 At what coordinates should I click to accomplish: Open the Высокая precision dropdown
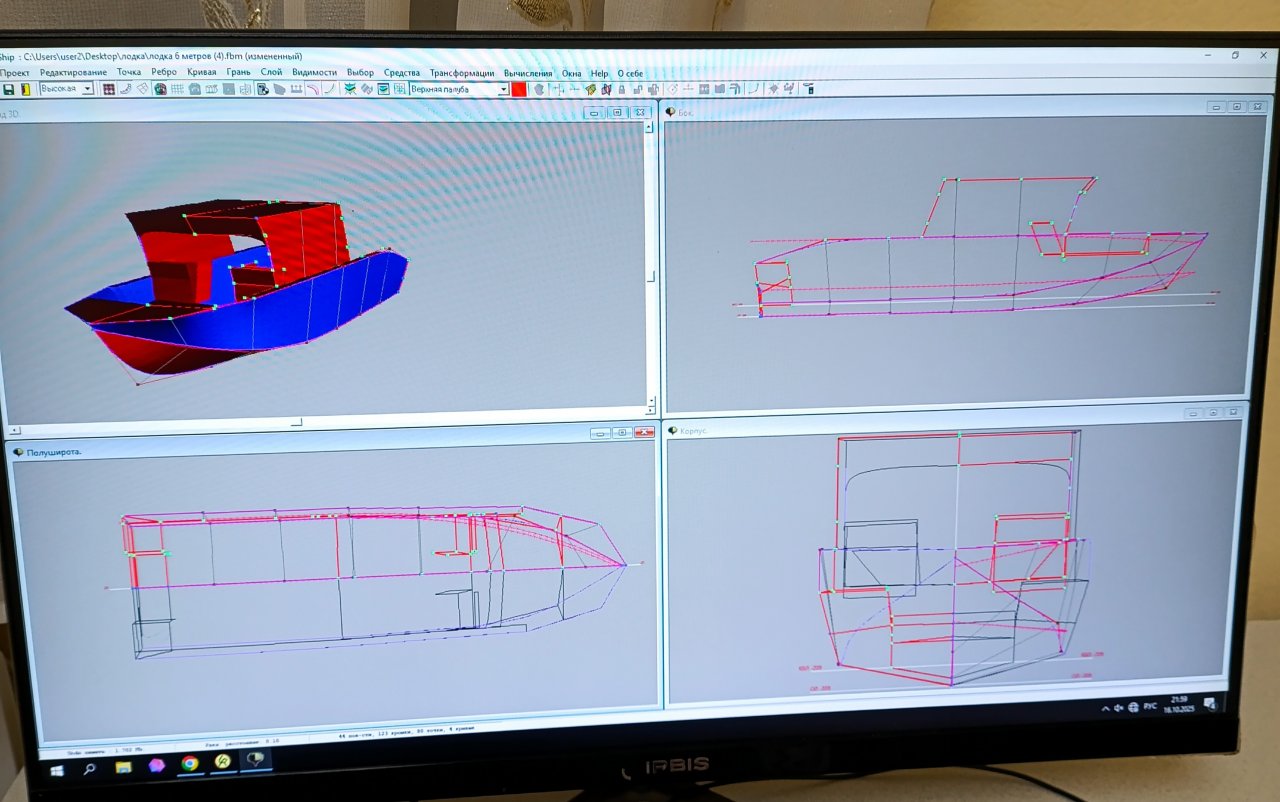click(87, 89)
